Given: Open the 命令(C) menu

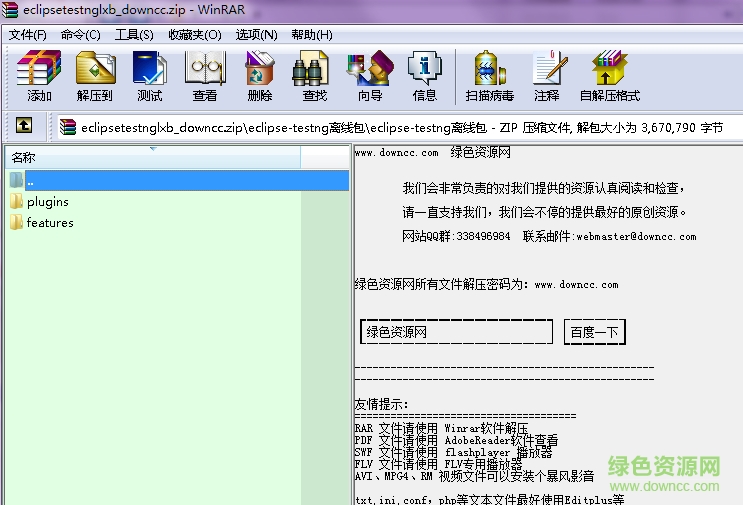Looking at the screenshot, I should [81, 35].
